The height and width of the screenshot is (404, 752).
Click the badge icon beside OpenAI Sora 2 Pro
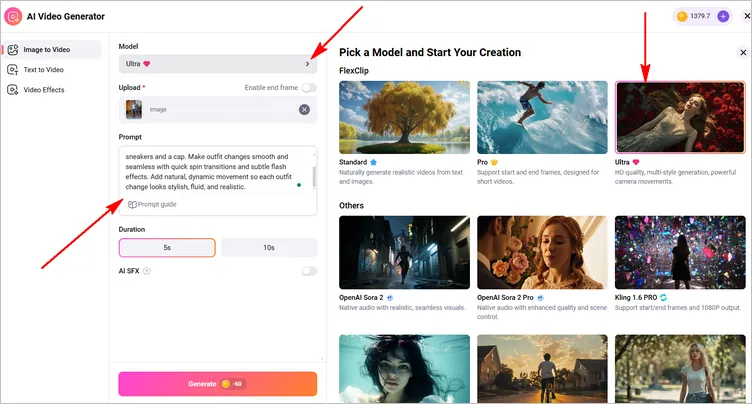(540, 297)
